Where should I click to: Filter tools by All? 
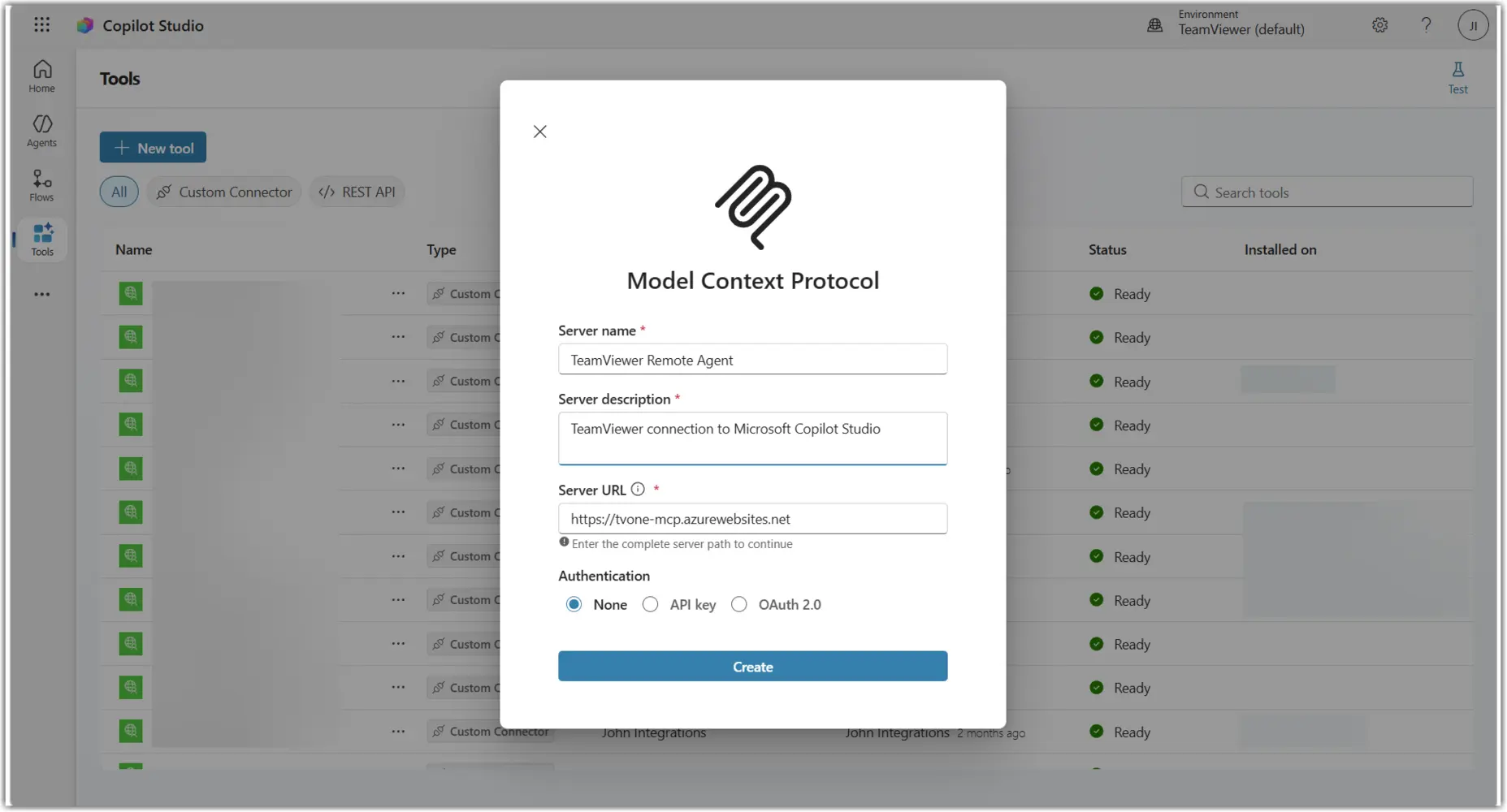point(119,192)
